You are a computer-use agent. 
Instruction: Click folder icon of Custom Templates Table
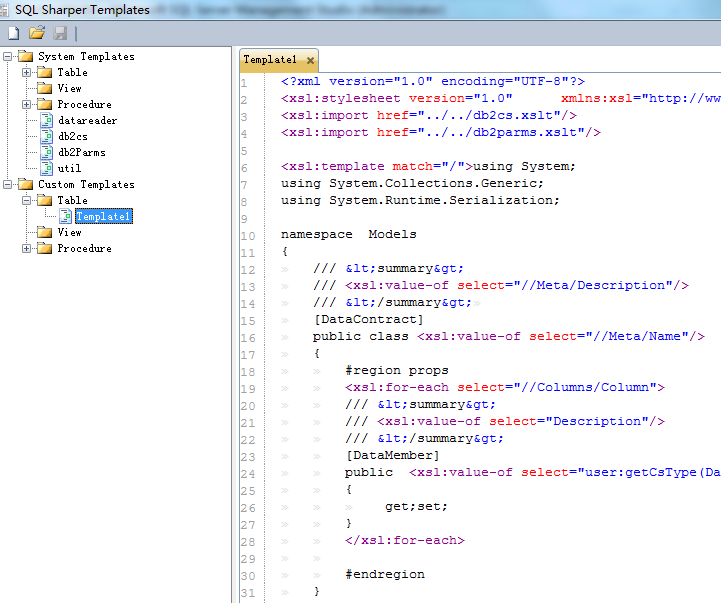[45, 200]
